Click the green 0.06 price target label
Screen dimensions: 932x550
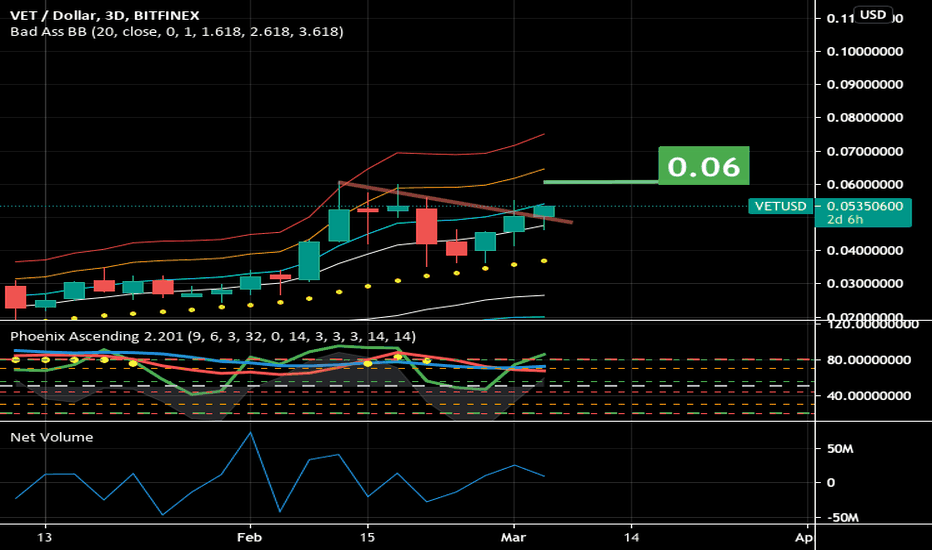click(x=704, y=165)
